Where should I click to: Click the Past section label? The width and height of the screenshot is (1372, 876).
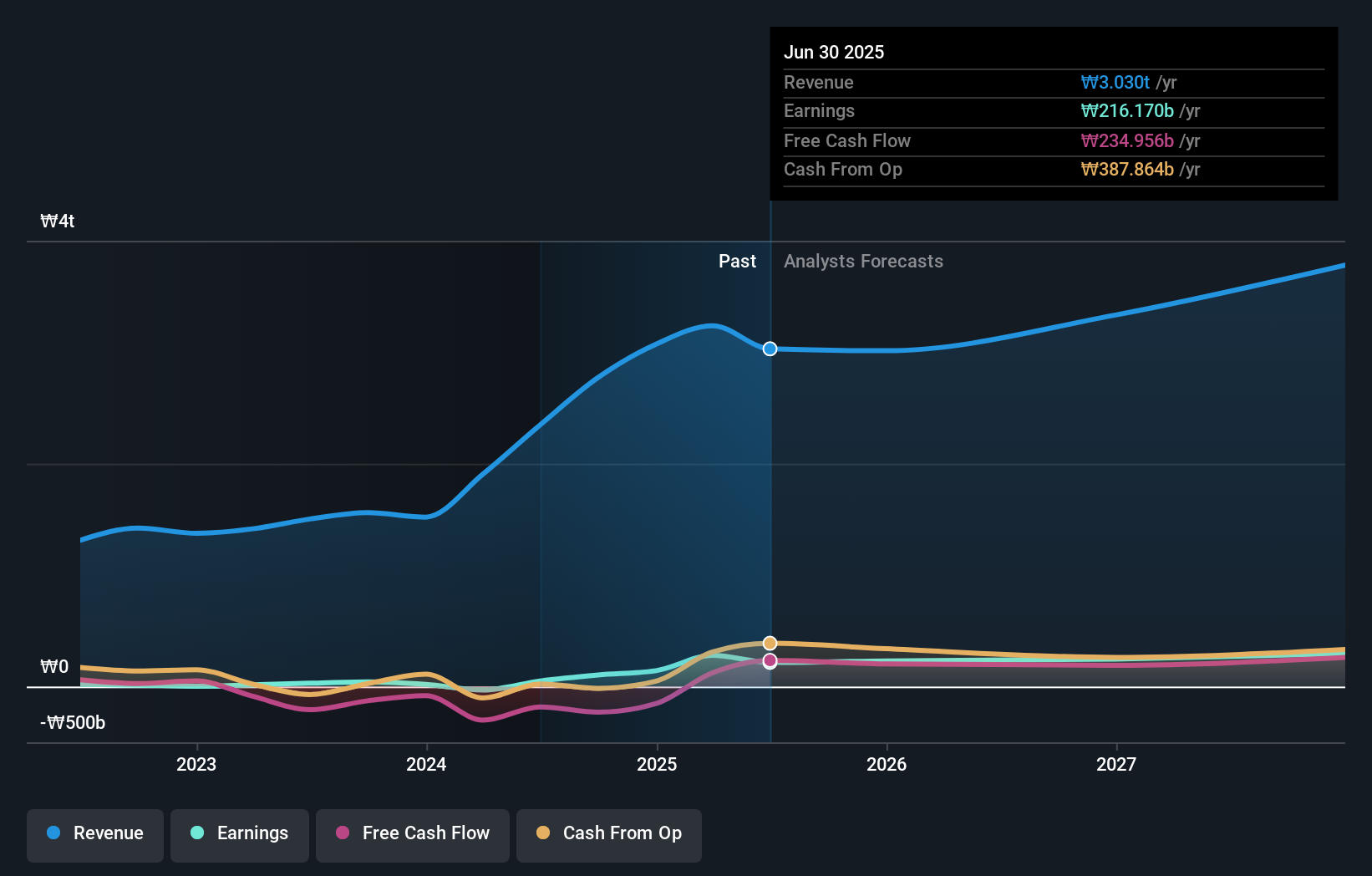point(736,262)
